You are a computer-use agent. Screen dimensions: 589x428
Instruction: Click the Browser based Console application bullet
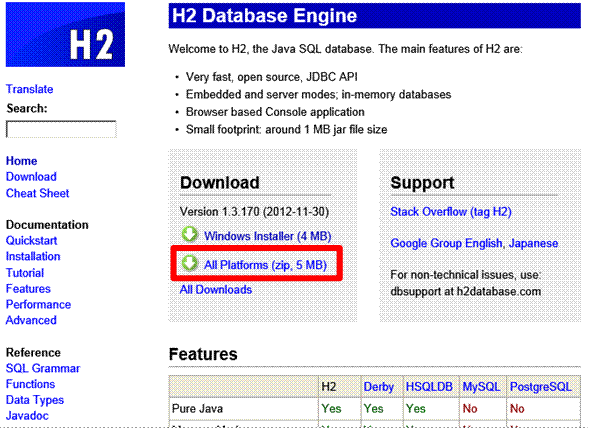(275, 112)
